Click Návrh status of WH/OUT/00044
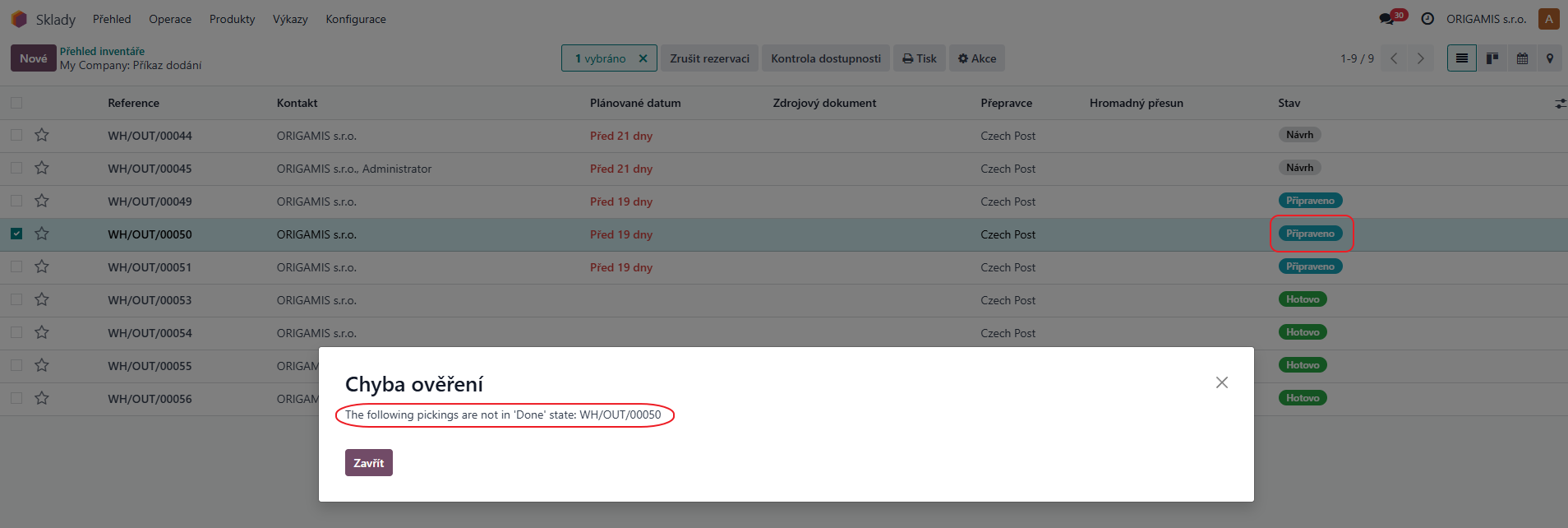Image resolution: width=1568 pixels, height=528 pixels. pyautogui.click(x=1299, y=135)
